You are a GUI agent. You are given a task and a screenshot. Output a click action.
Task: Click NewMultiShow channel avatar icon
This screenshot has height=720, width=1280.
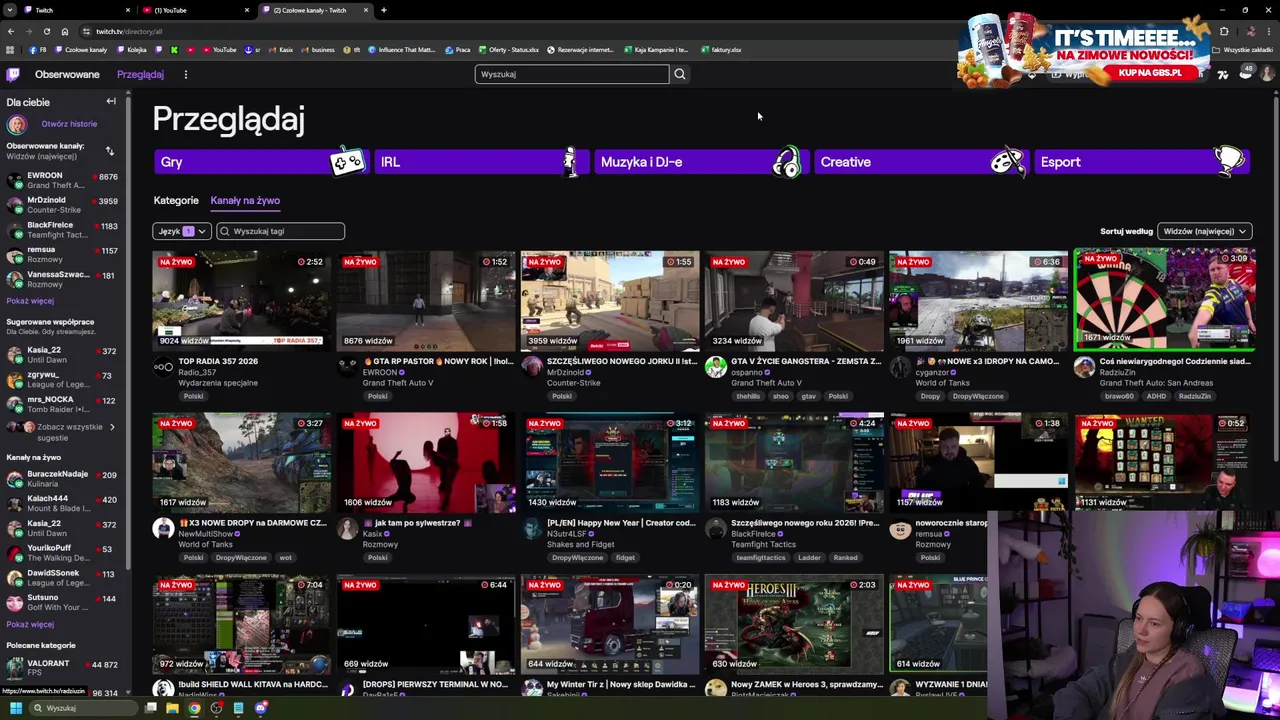(163, 529)
